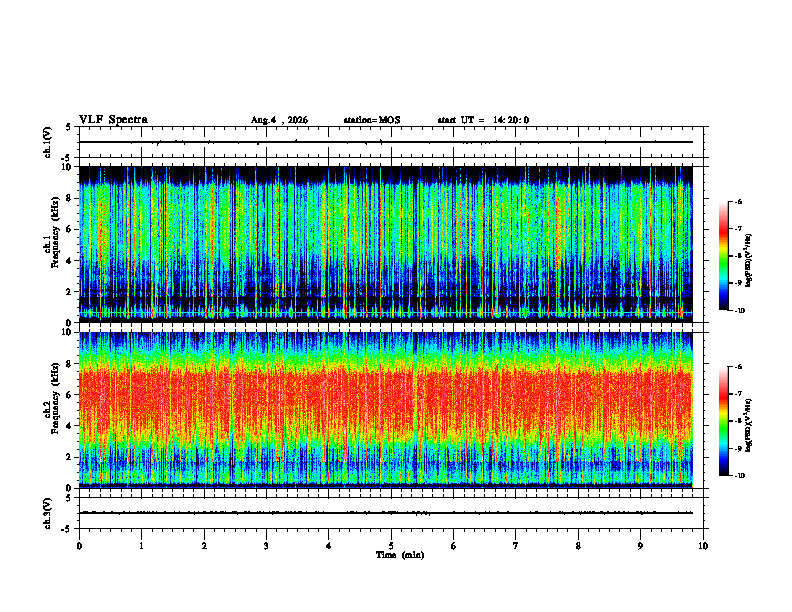Click the "ch.3(V)" waveform axis label
Image resolution: width=792 pixels, height=612 pixels.
pos(48,513)
